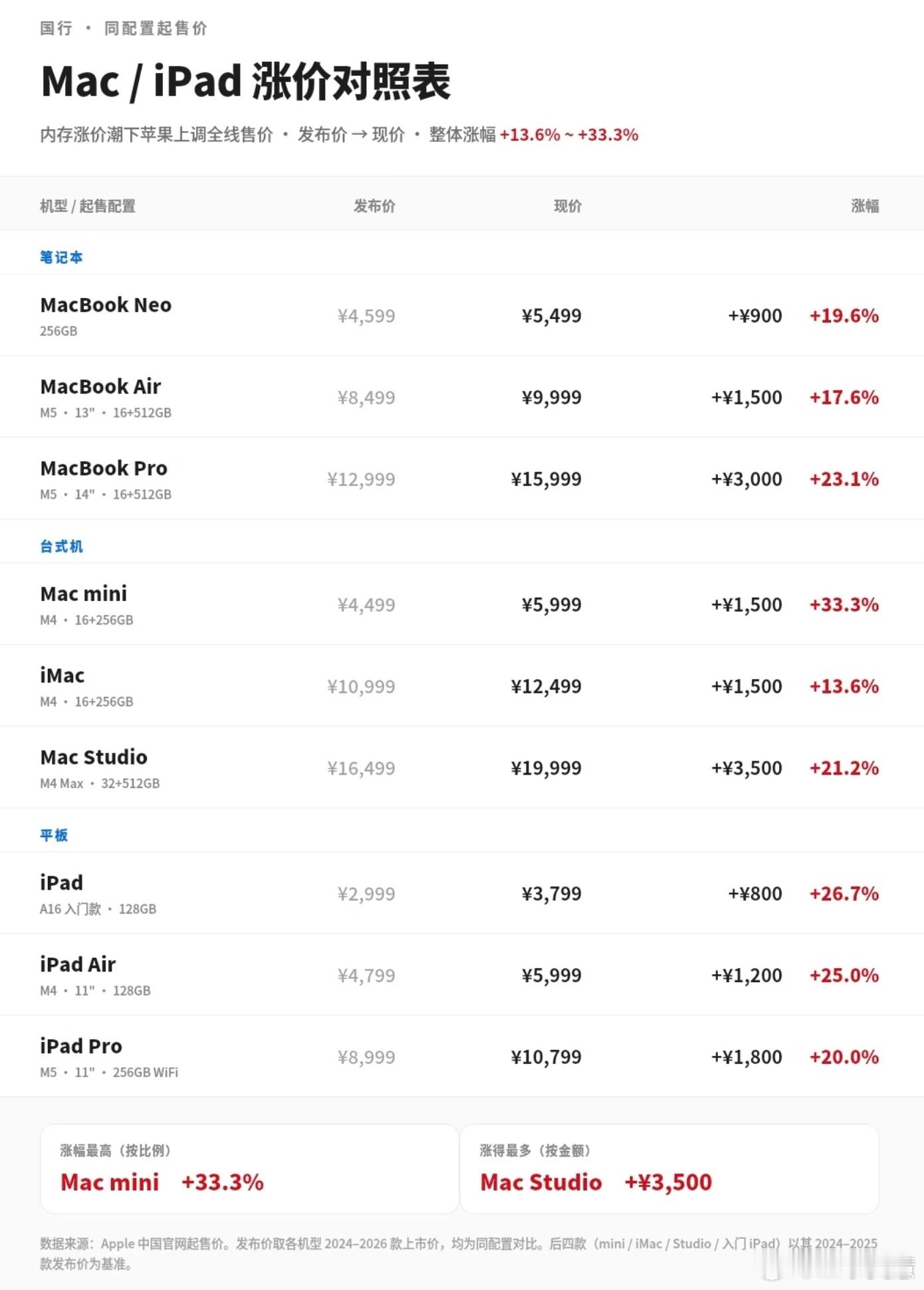Open the 笔记本 section label

tap(61, 257)
